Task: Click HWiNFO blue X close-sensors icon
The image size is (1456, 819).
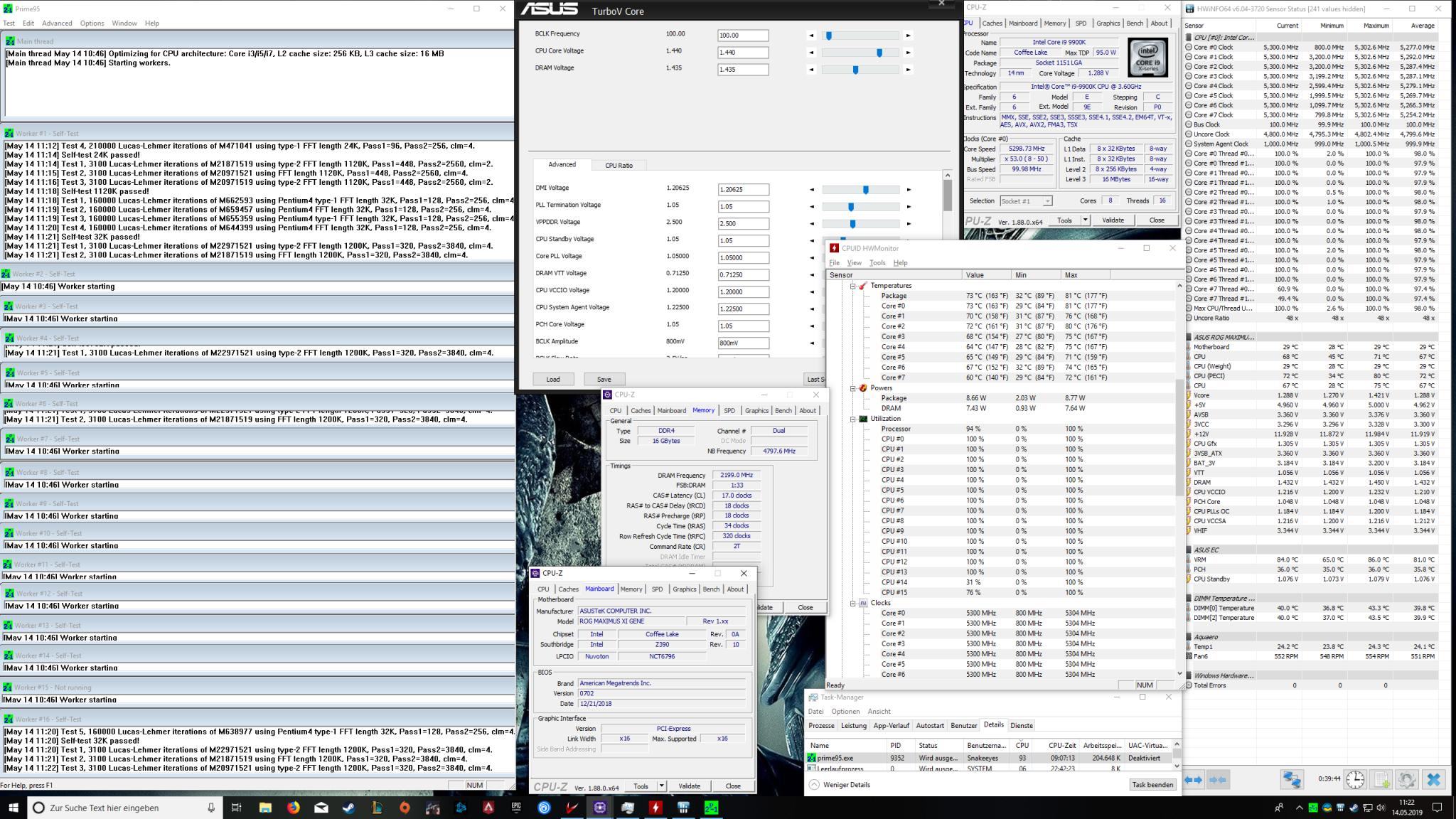Action: tap(1434, 780)
